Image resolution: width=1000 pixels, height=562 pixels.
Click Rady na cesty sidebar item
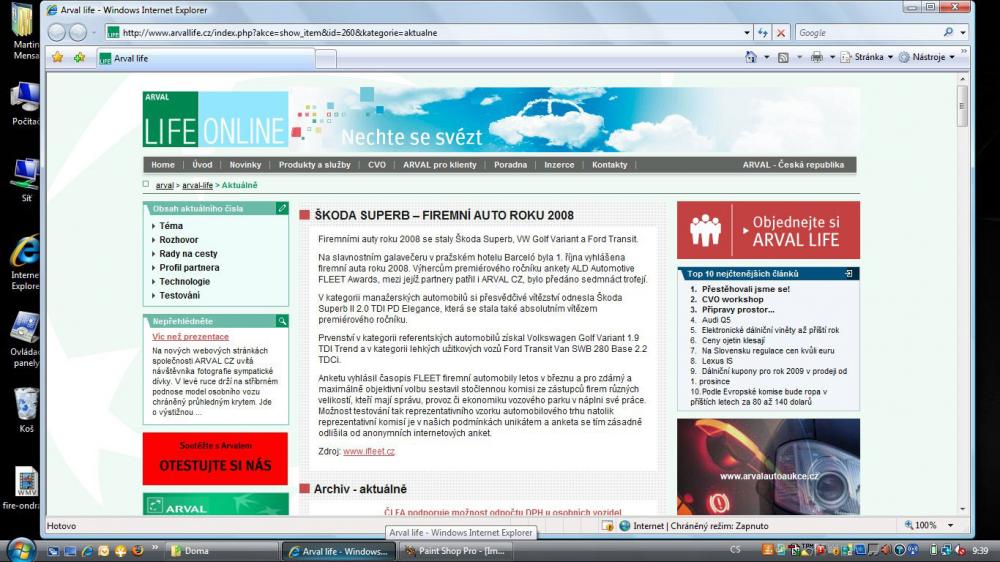[188, 254]
